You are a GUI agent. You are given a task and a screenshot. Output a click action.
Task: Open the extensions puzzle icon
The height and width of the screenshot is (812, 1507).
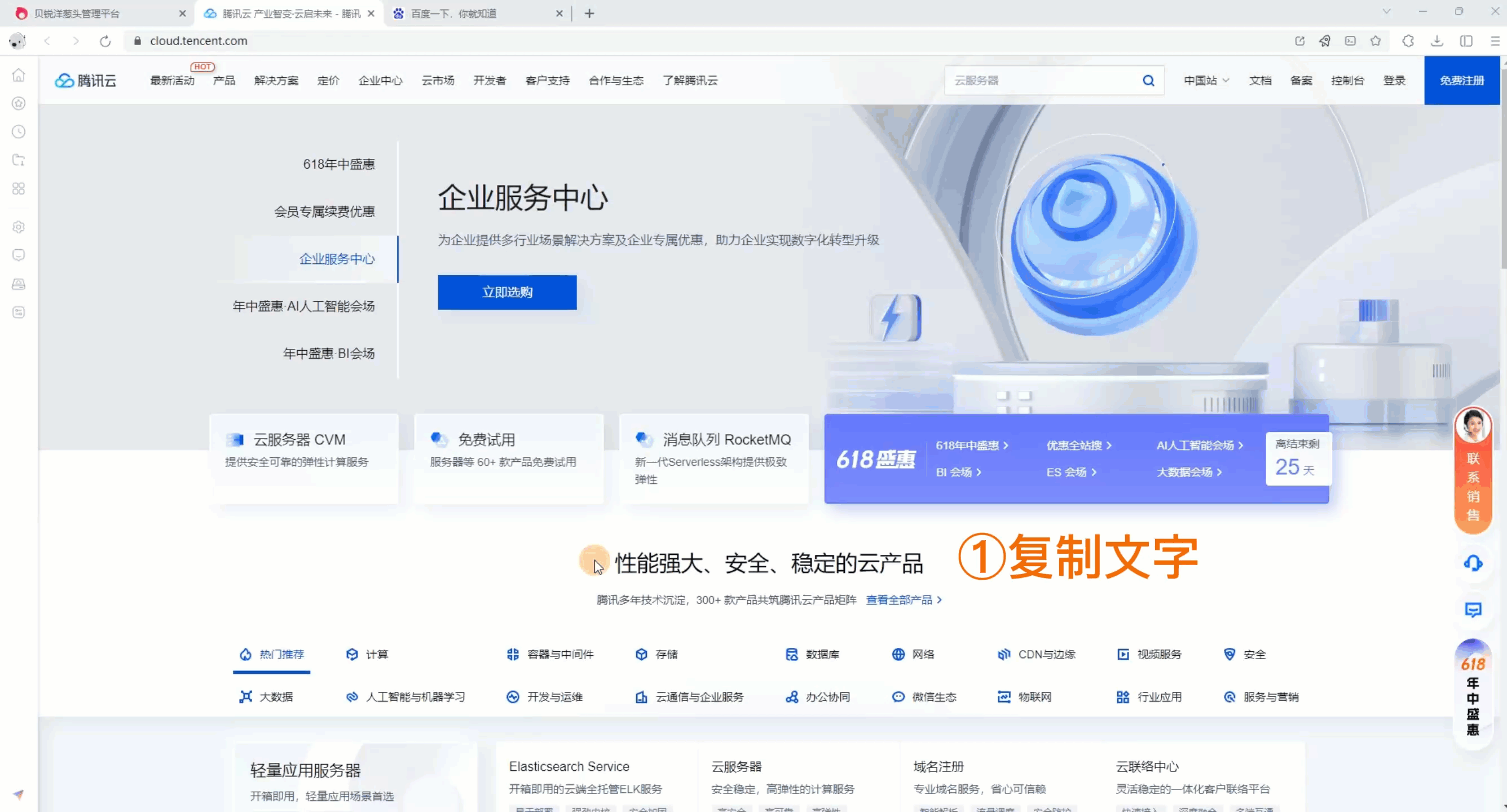coord(1408,41)
